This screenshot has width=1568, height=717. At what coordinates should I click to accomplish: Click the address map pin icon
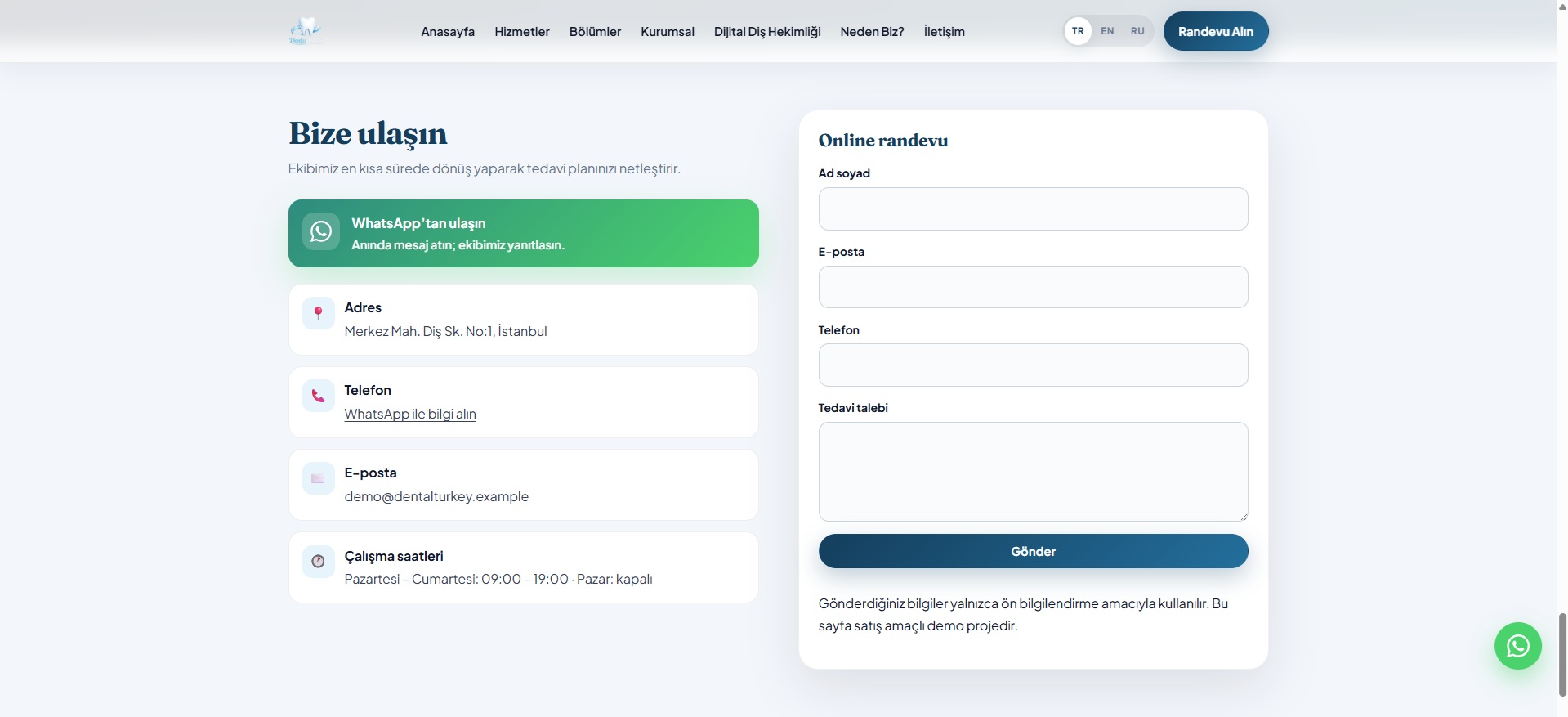(x=319, y=313)
